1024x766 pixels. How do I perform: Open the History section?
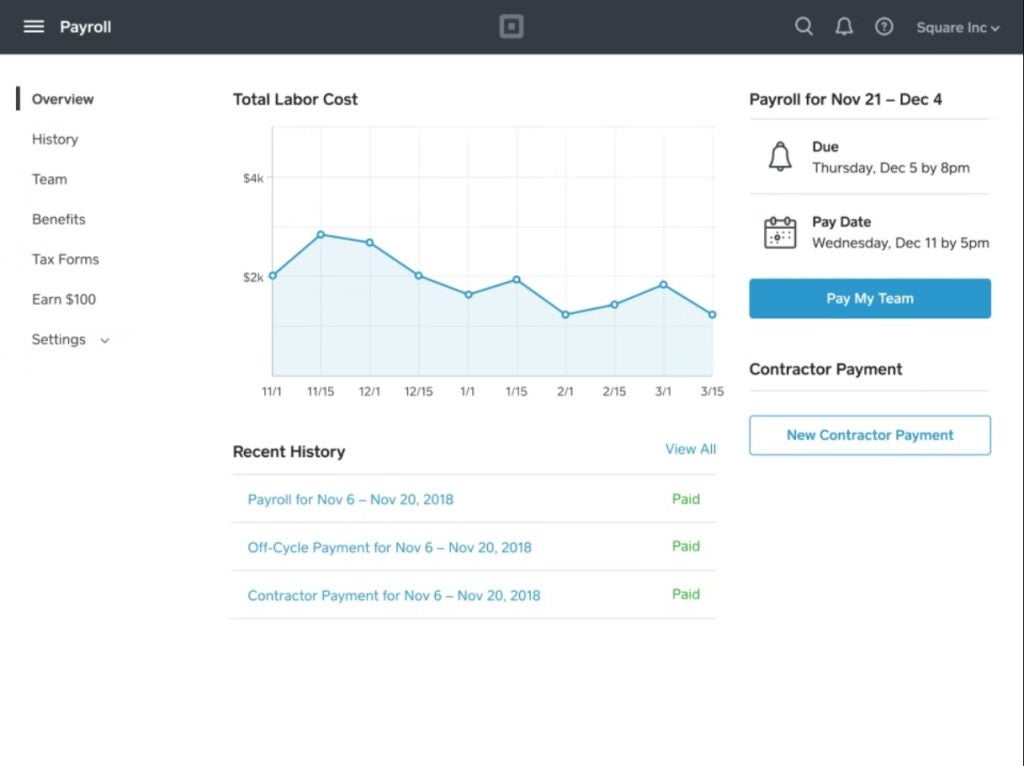(54, 139)
